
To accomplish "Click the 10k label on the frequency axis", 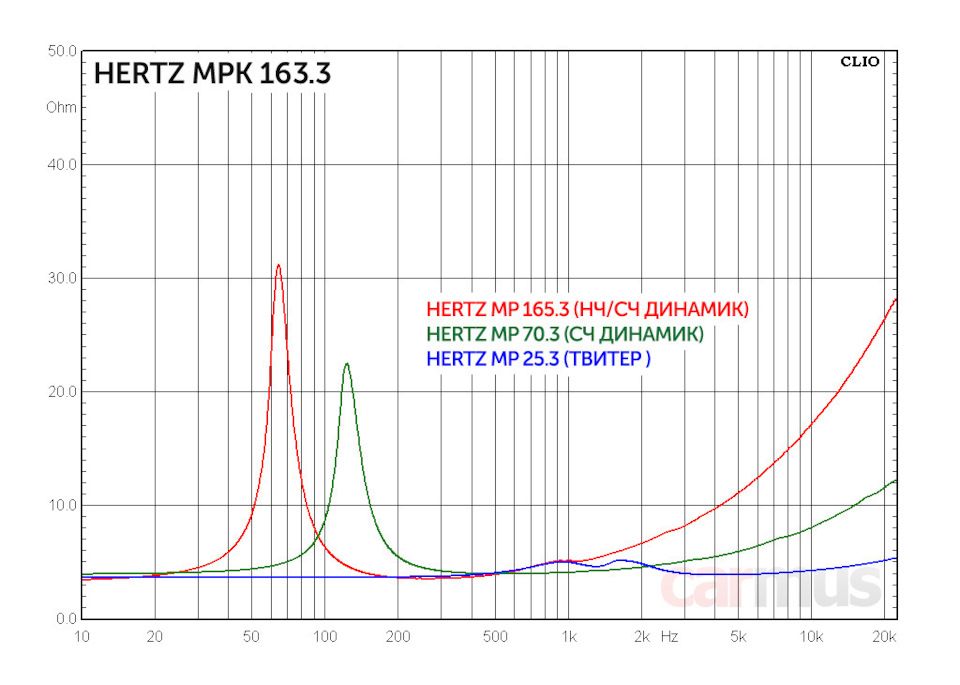I will click(x=811, y=637).
